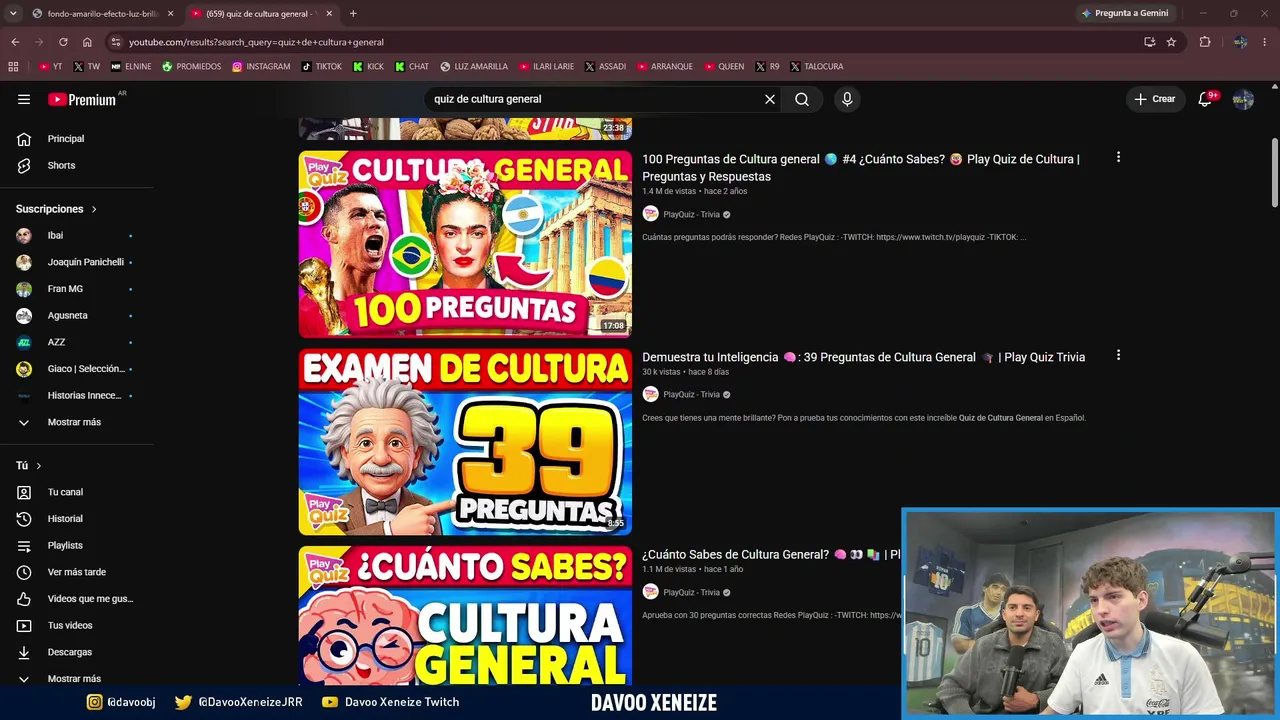The height and width of the screenshot is (720, 1280).
Task: Run the search with the magnifier button
Action: [x=802, y=99]
